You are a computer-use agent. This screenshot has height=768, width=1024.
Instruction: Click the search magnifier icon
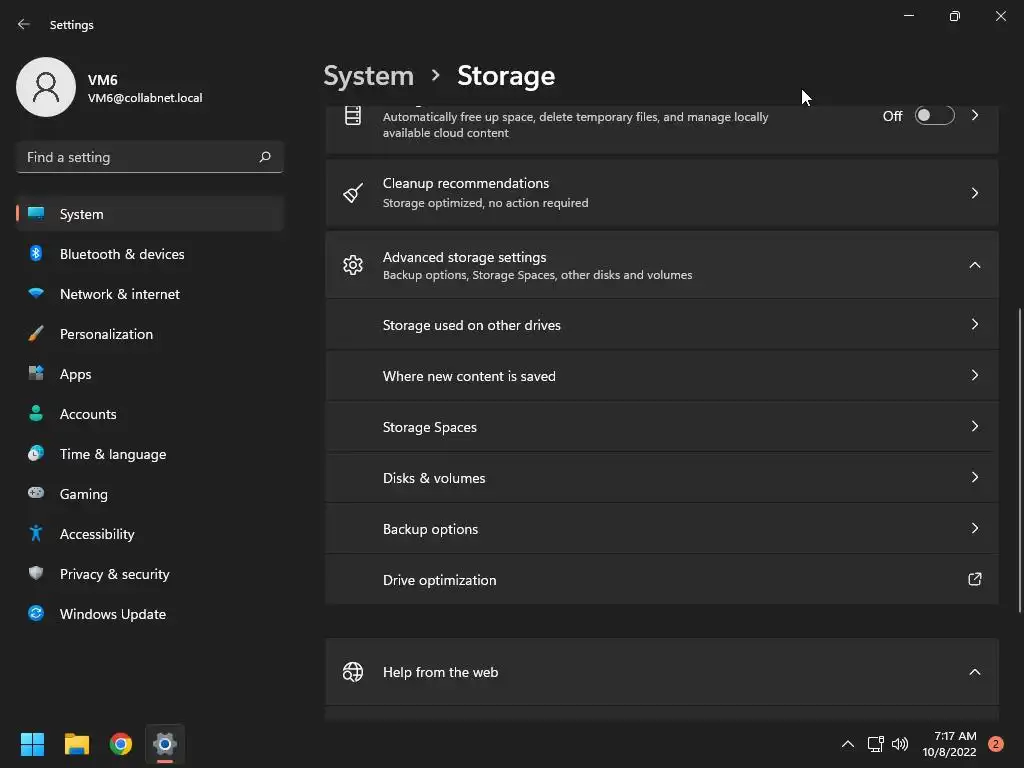[265, 157]
